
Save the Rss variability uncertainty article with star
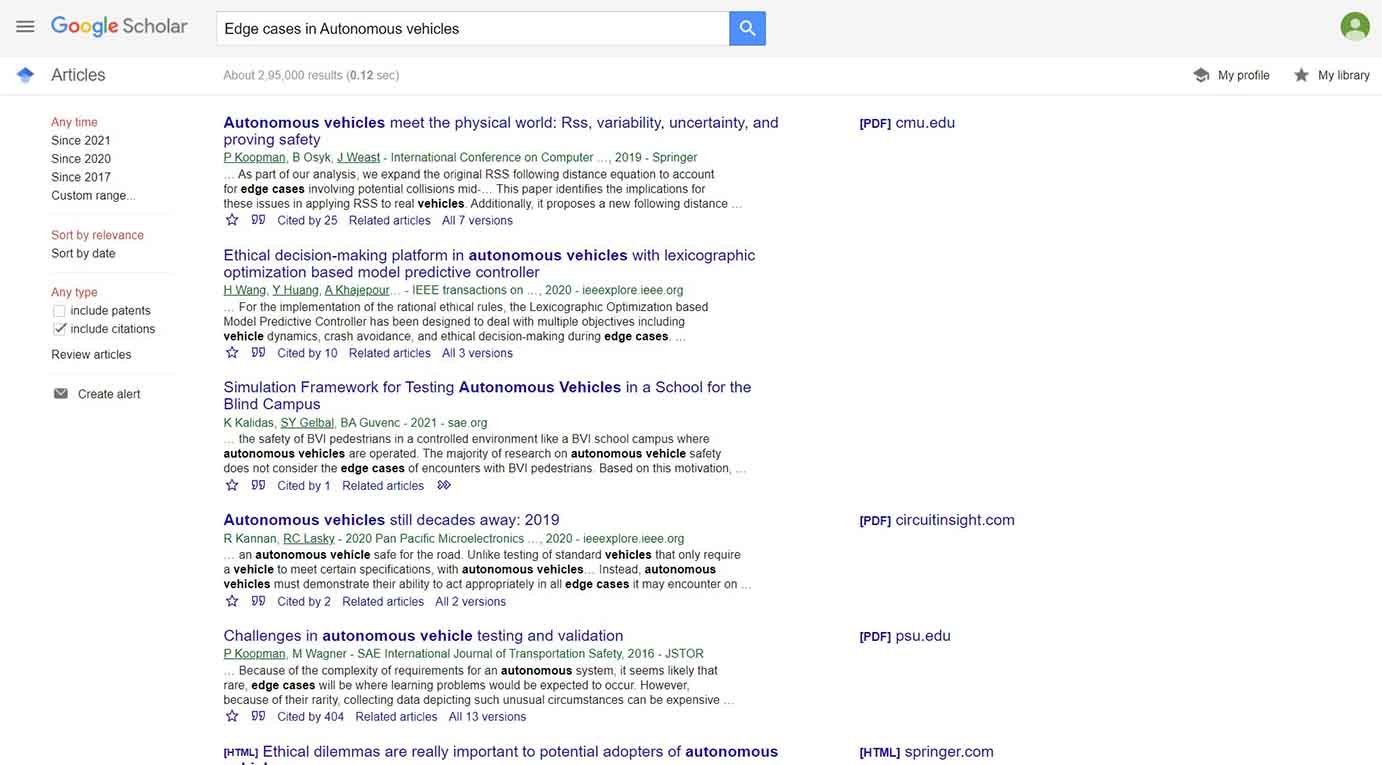232,220
